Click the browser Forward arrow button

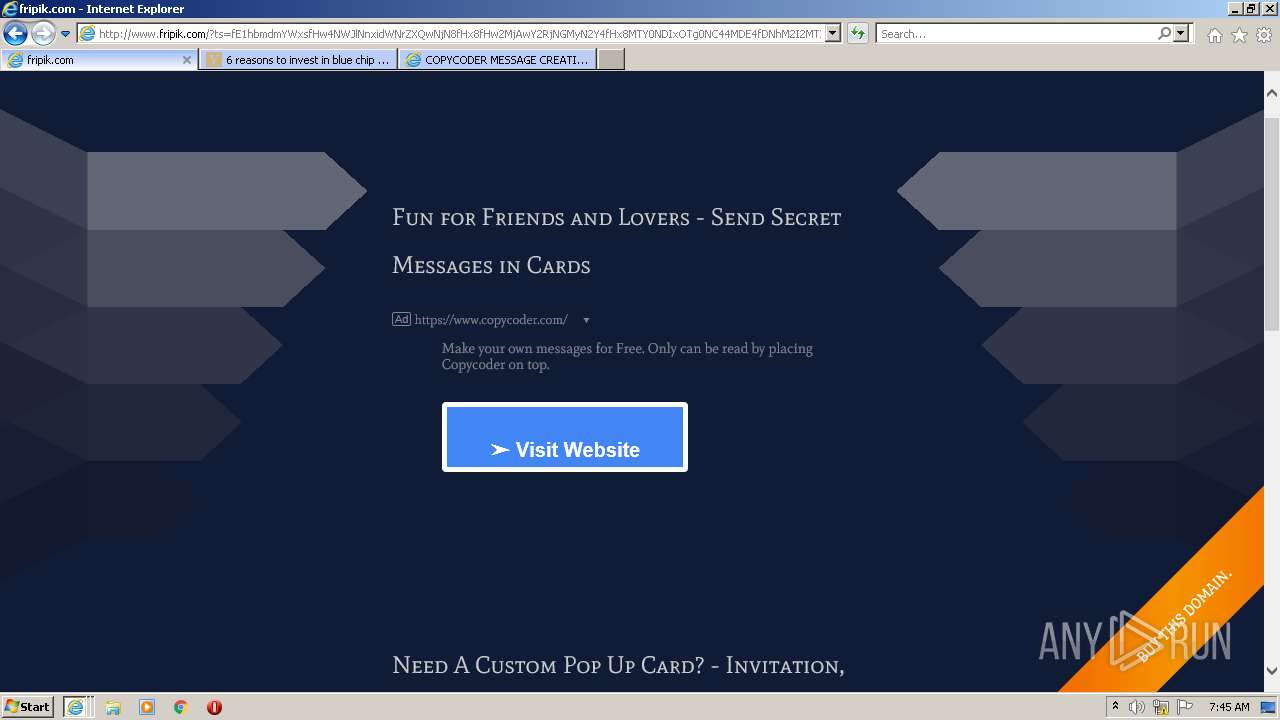43,33
